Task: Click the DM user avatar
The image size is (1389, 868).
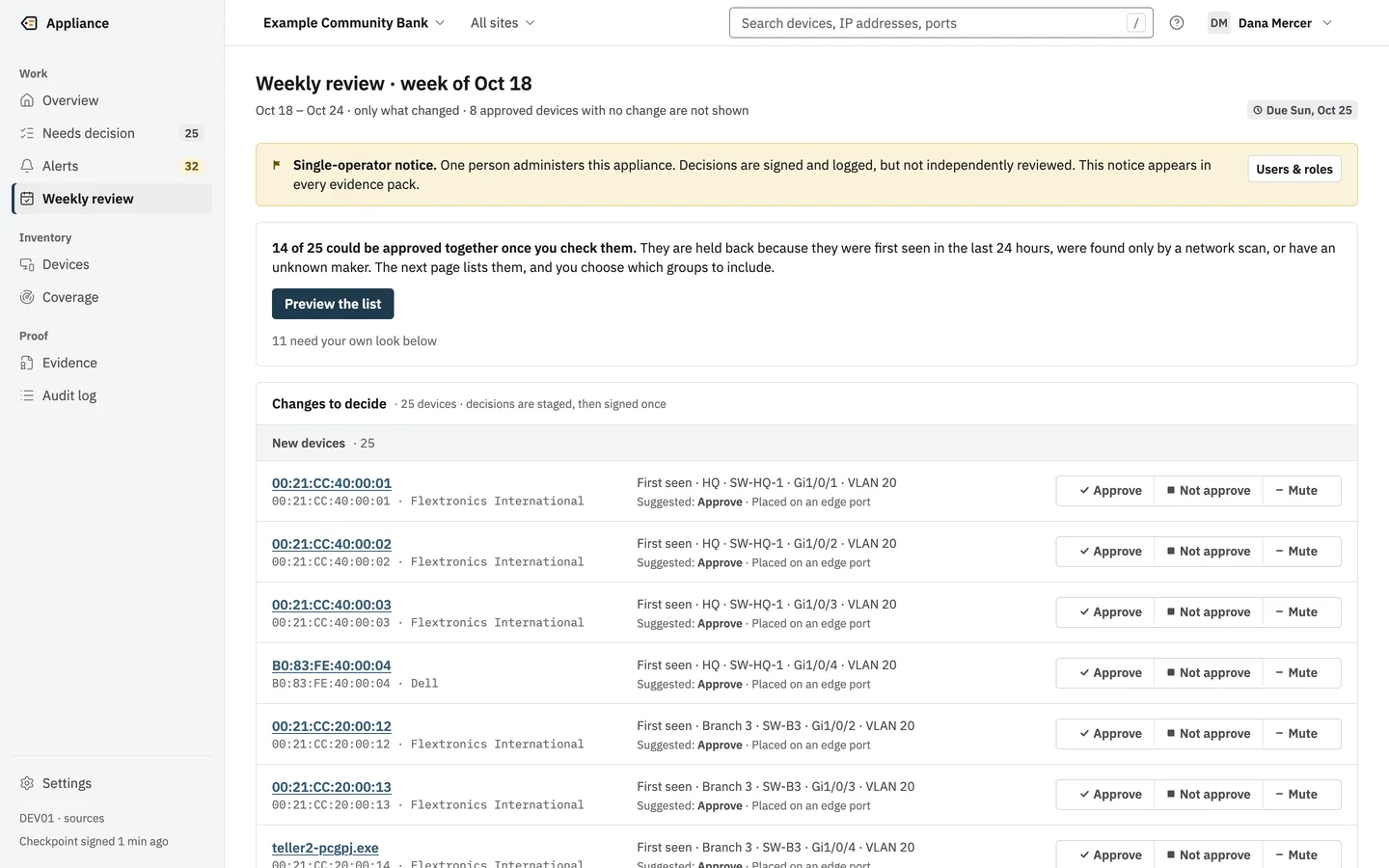Action: pyautogui.click(x=1219, y=23)
